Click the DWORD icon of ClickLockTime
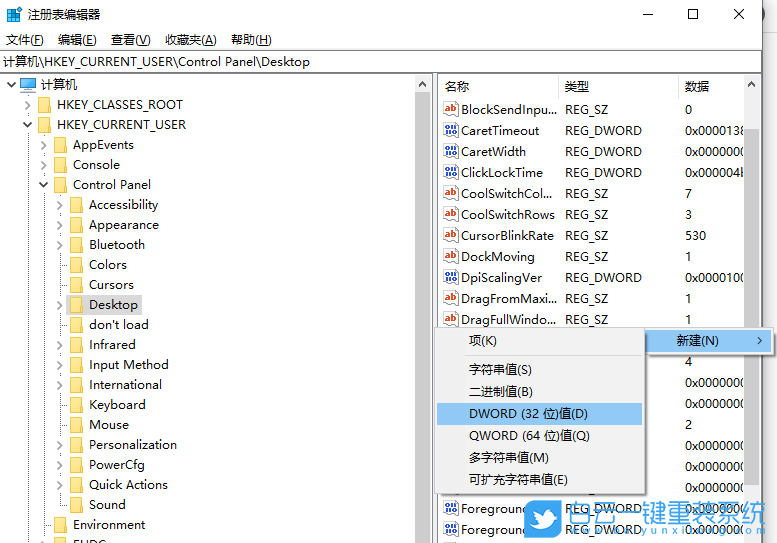The height and width of the screenshot is (543, 777). coord(450,172)
